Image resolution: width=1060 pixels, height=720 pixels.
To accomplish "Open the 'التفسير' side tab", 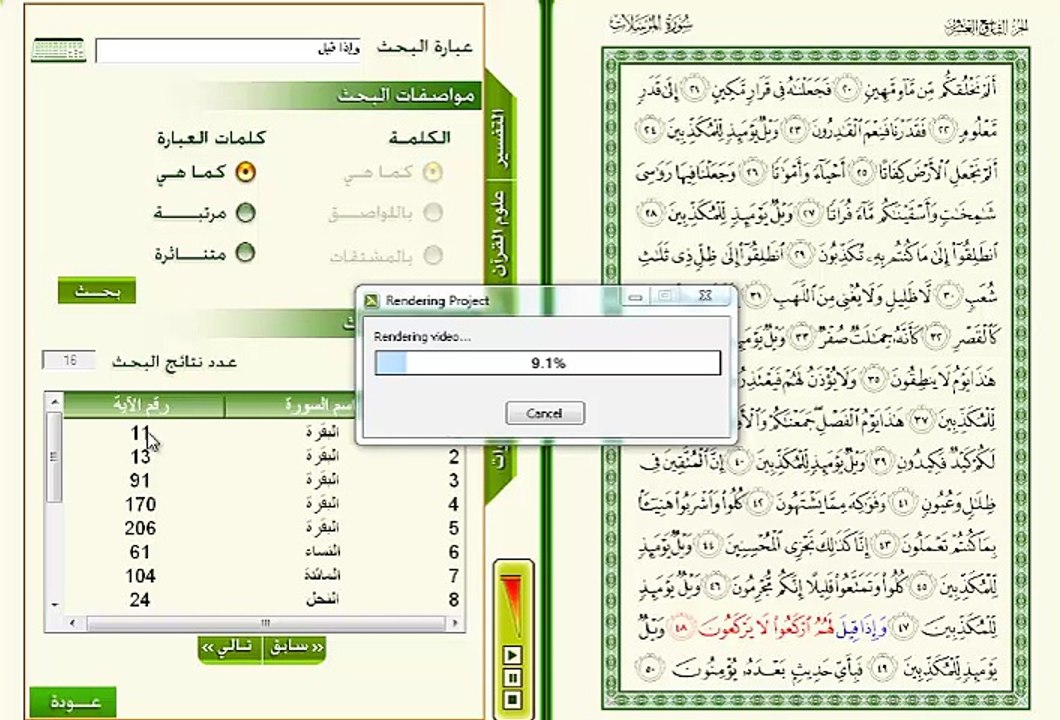I will pyautogui.click(x=501, y=140).
